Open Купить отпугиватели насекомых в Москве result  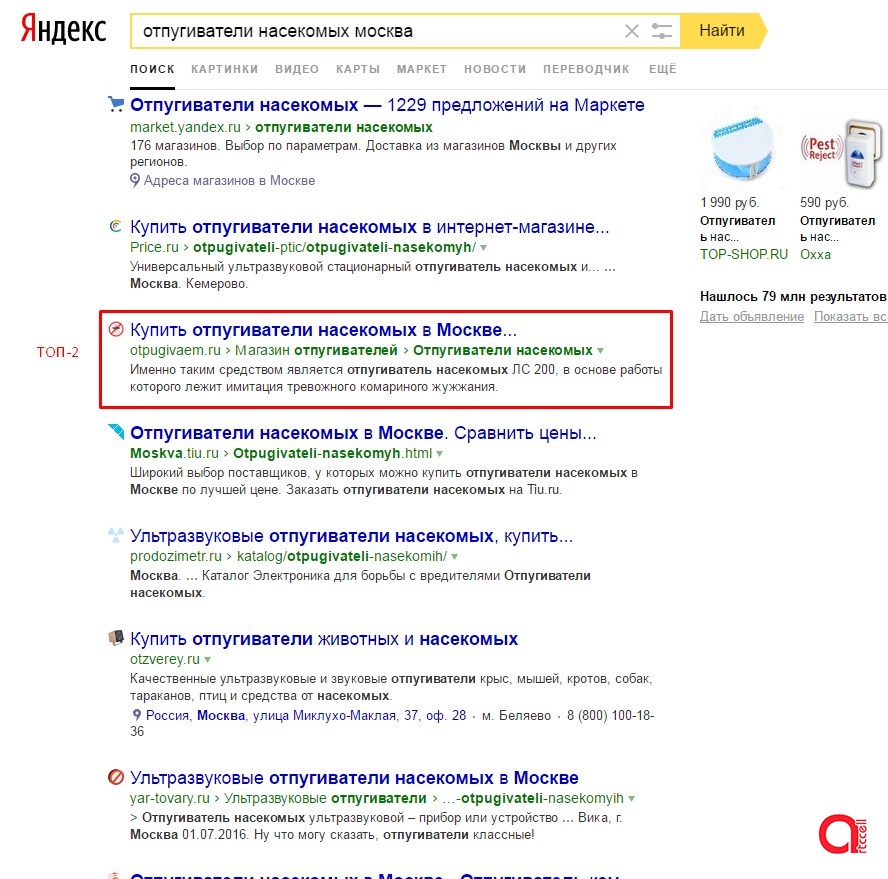[323, 330]
